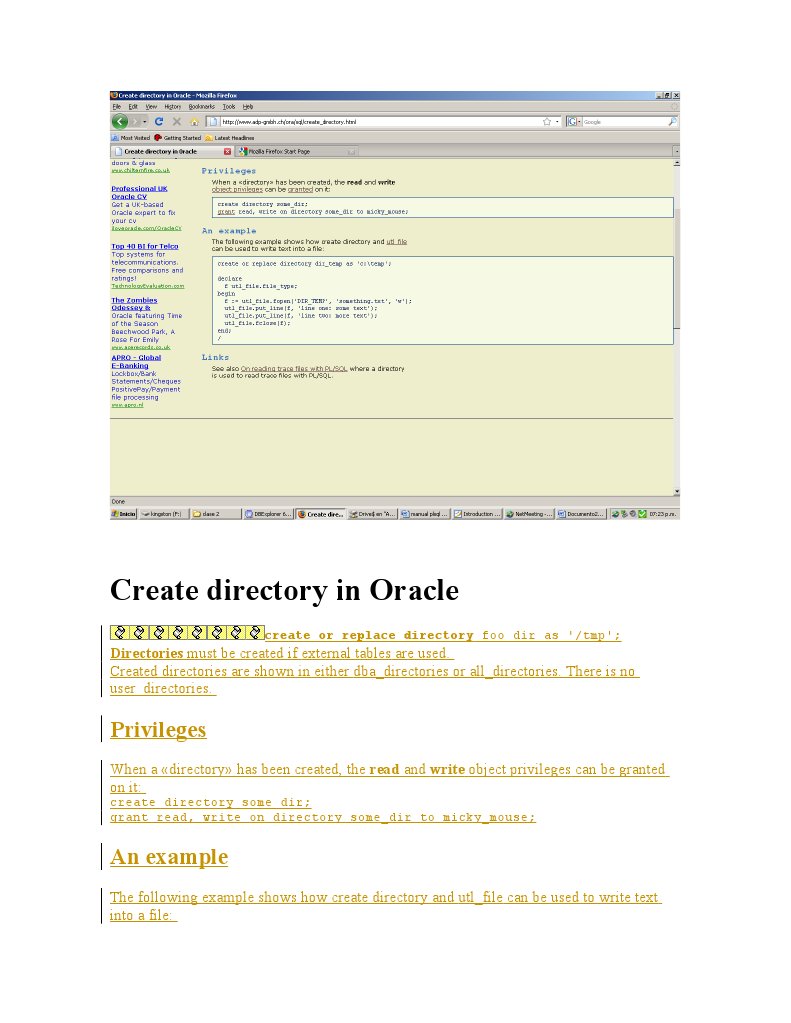Open the Bookmarks menu
791x1023 pixels.
pos(201,106)
